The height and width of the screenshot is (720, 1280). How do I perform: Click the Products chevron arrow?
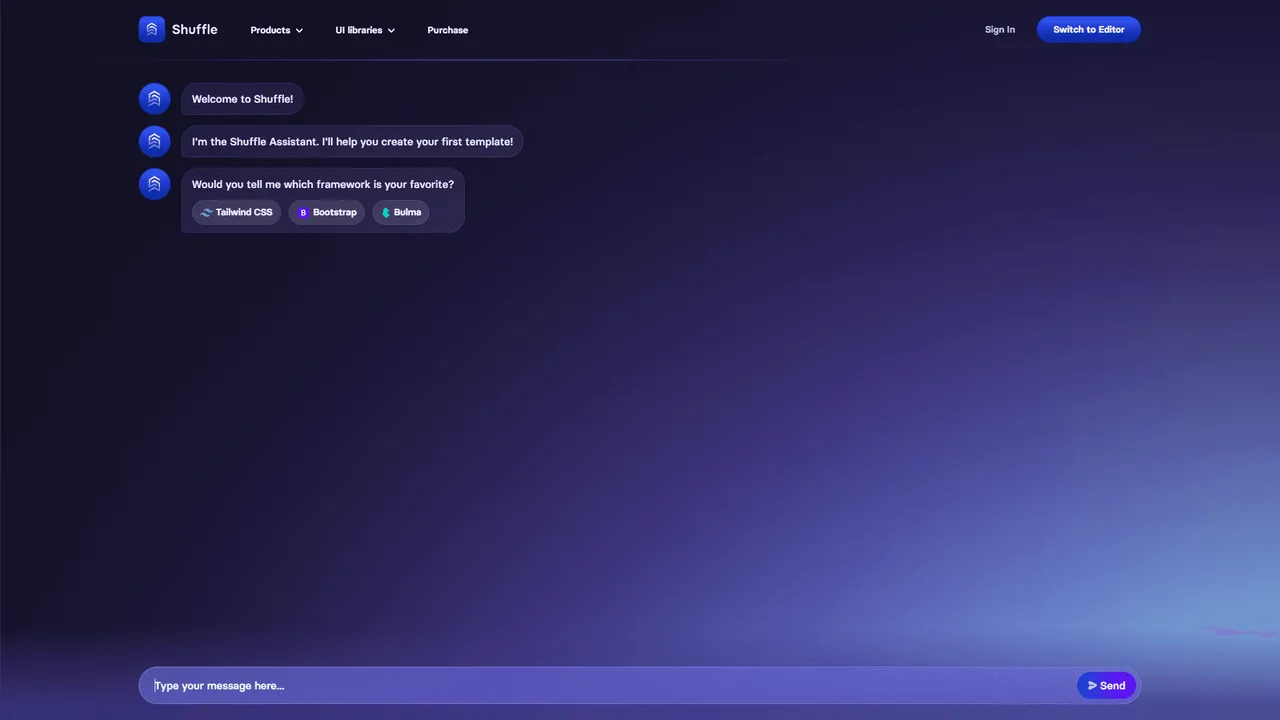[x=299, y=31]
